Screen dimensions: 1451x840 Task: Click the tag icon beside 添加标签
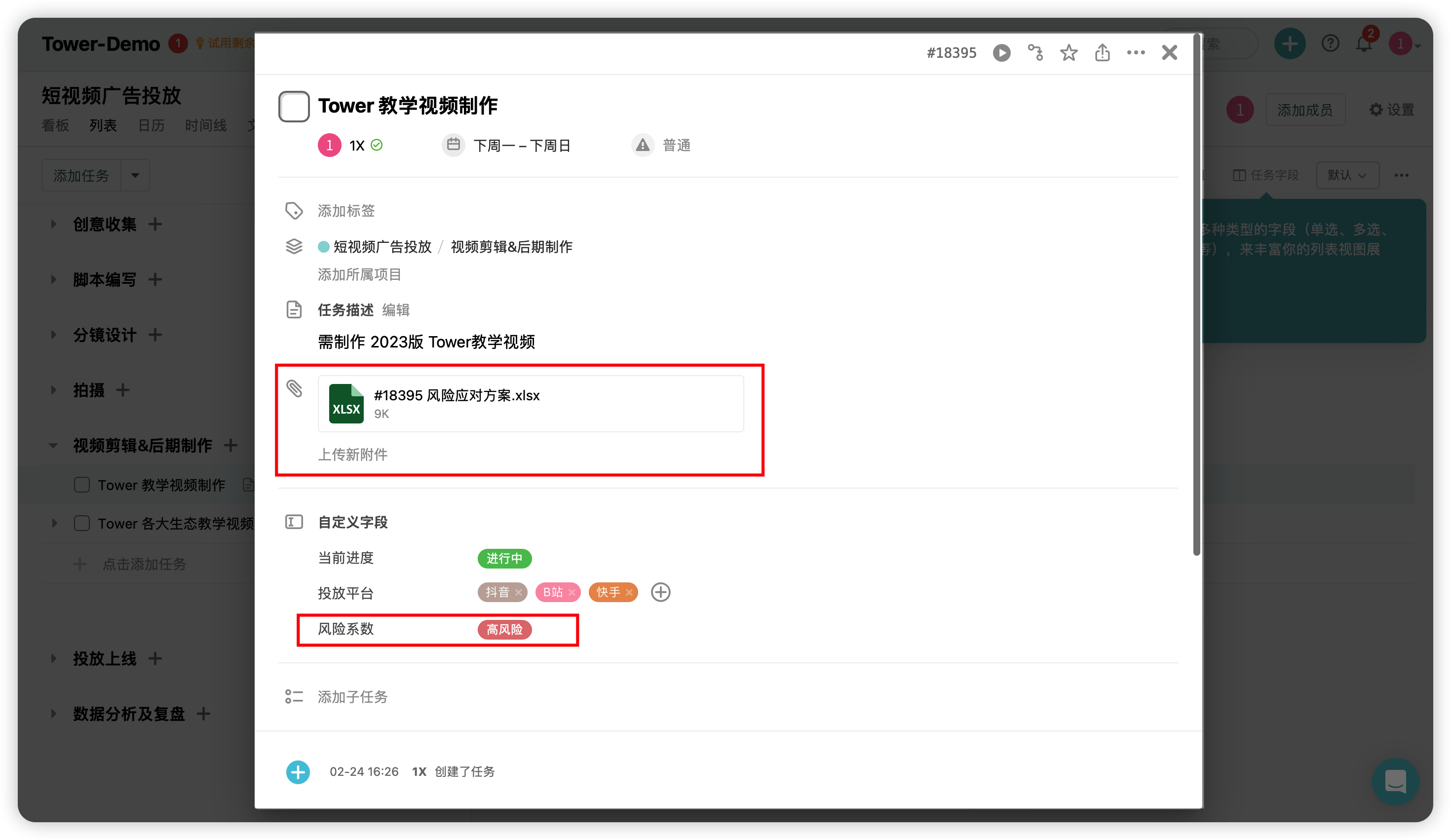(294, 211)
